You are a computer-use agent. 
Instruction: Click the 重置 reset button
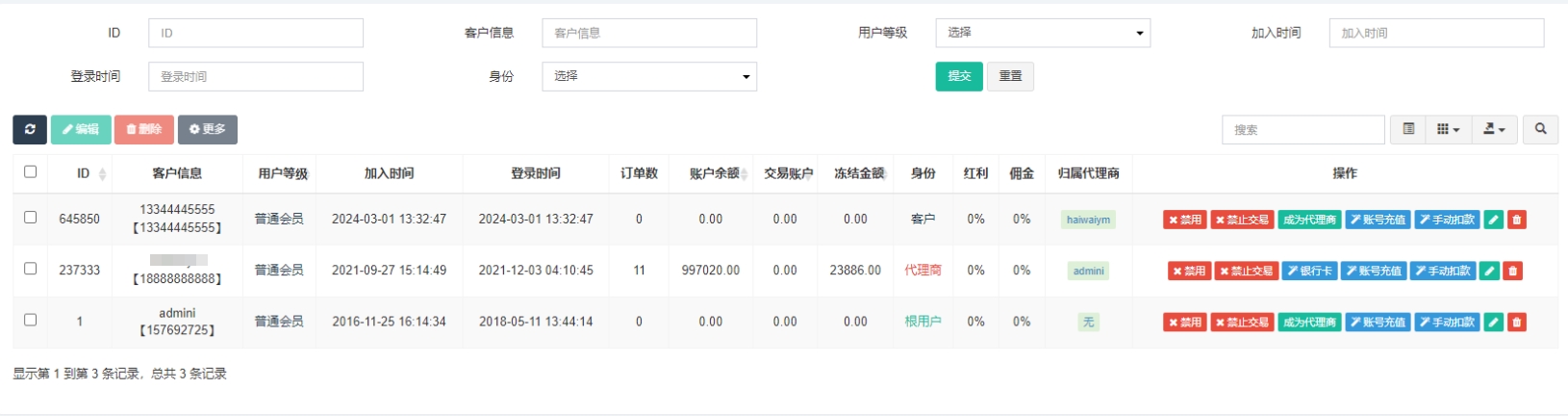click(1010, 76)
